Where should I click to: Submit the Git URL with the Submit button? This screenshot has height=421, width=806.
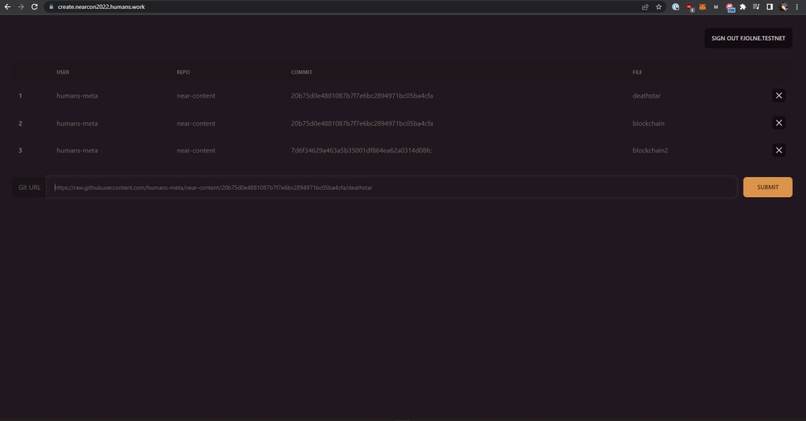[767, 187]
